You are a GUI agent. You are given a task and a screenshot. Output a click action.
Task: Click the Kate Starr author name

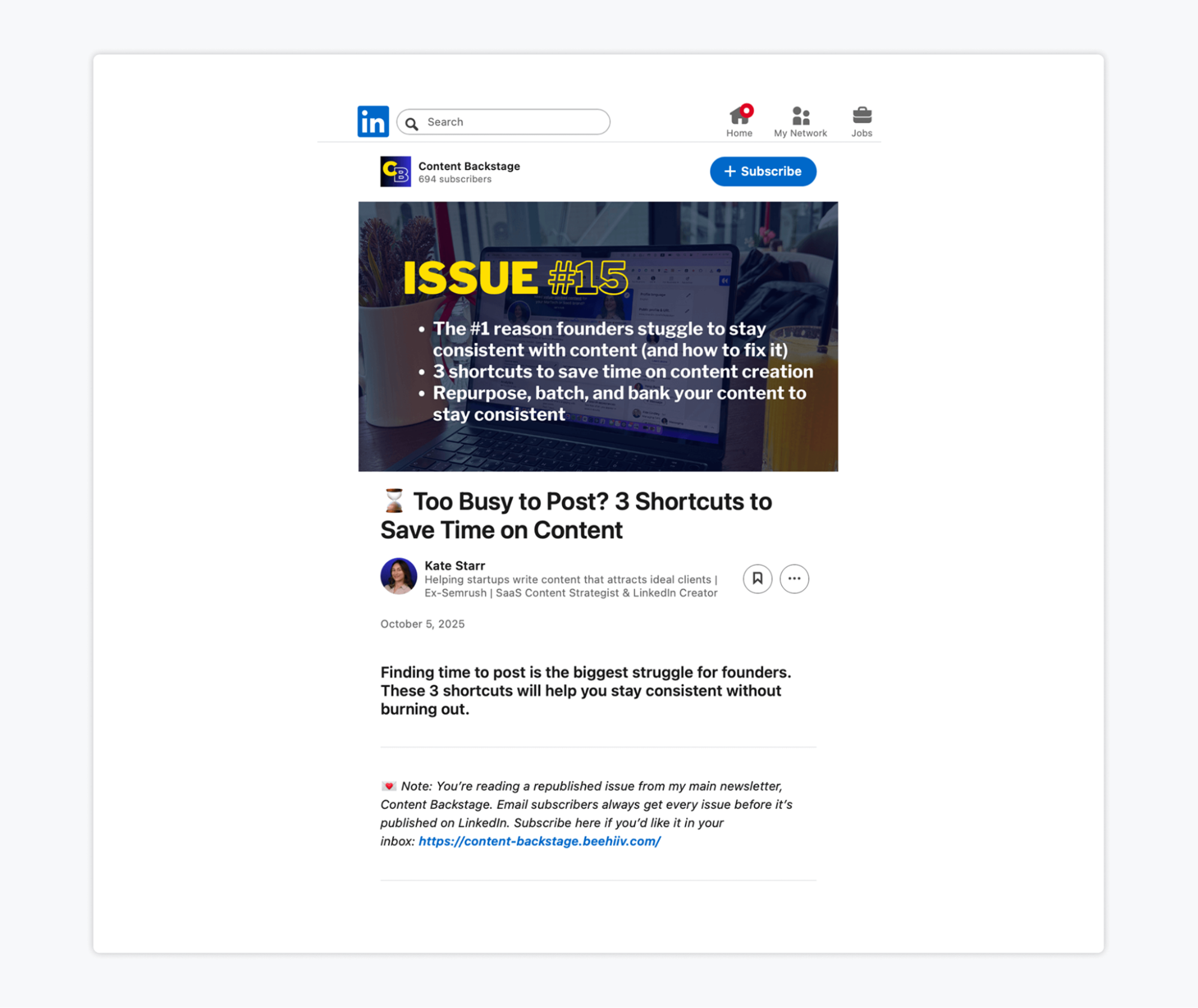click(454, 565)
